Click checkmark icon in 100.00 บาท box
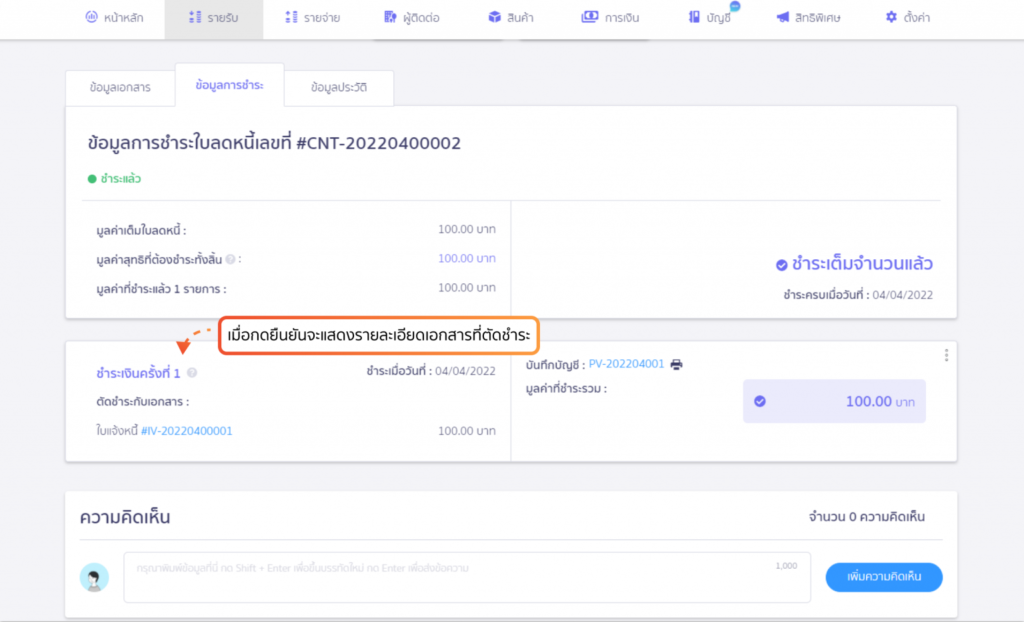This screenshot has height=622, width=1024. (x=760, y=401)
